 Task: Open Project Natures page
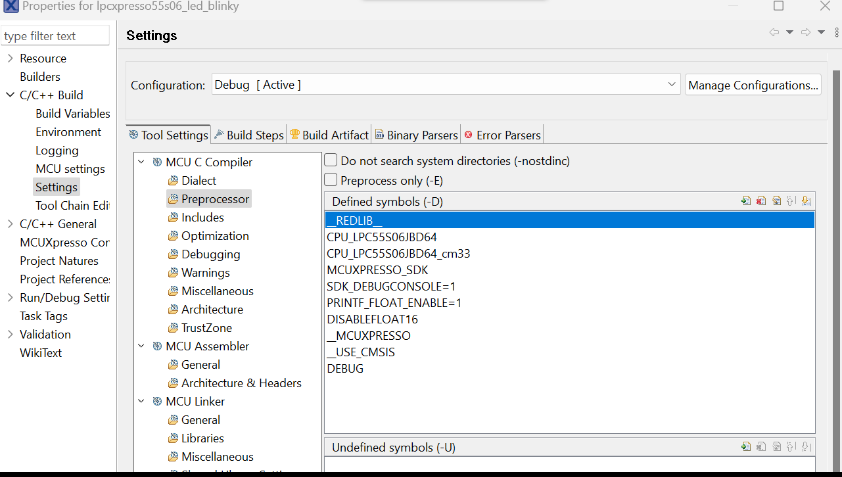pos(59,261)
